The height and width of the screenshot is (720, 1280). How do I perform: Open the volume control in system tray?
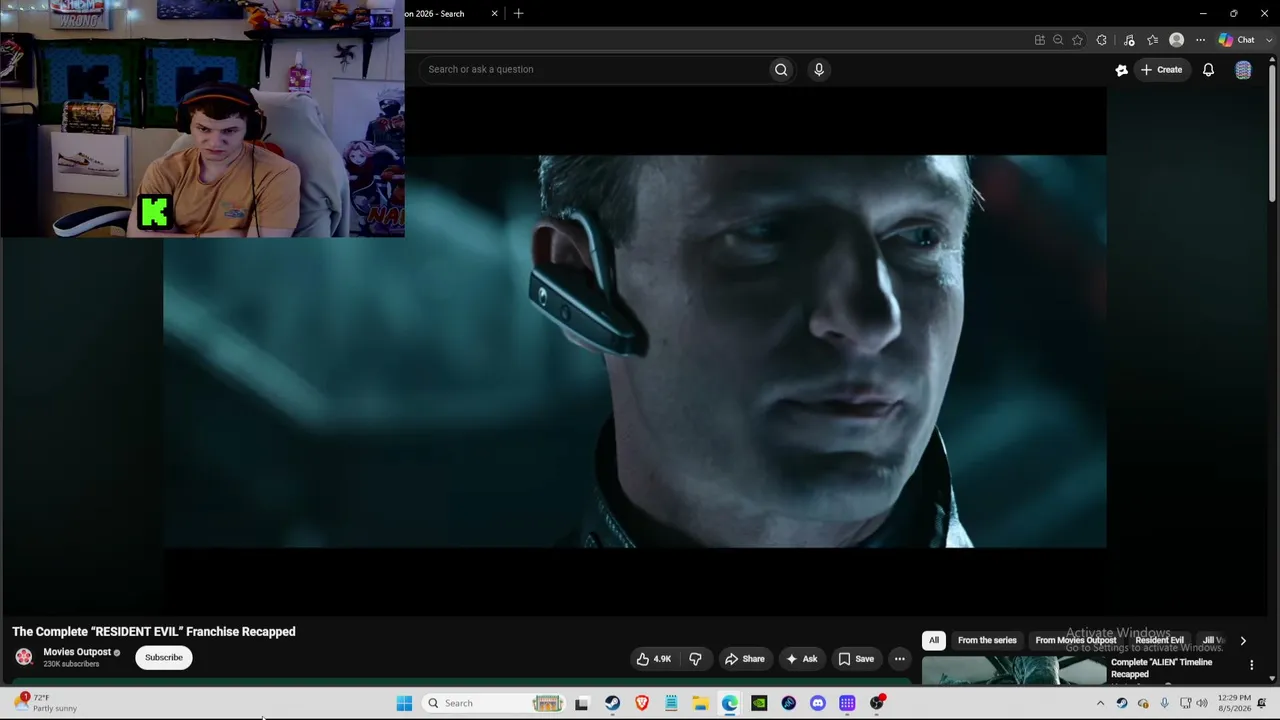click(1202, 703)
